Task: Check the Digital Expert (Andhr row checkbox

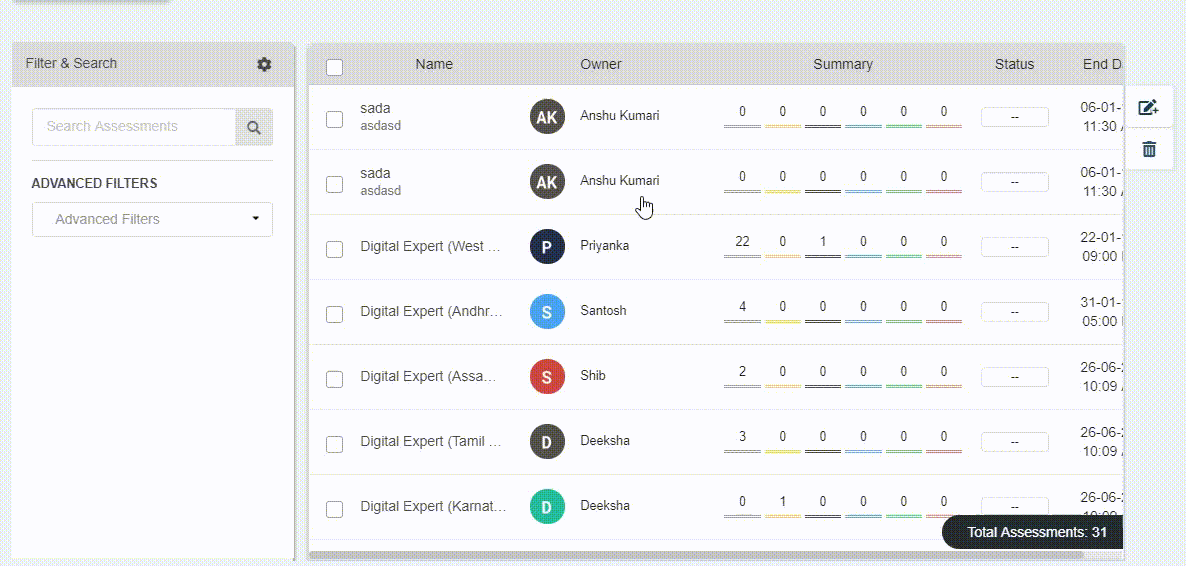Action: point(334,314)
